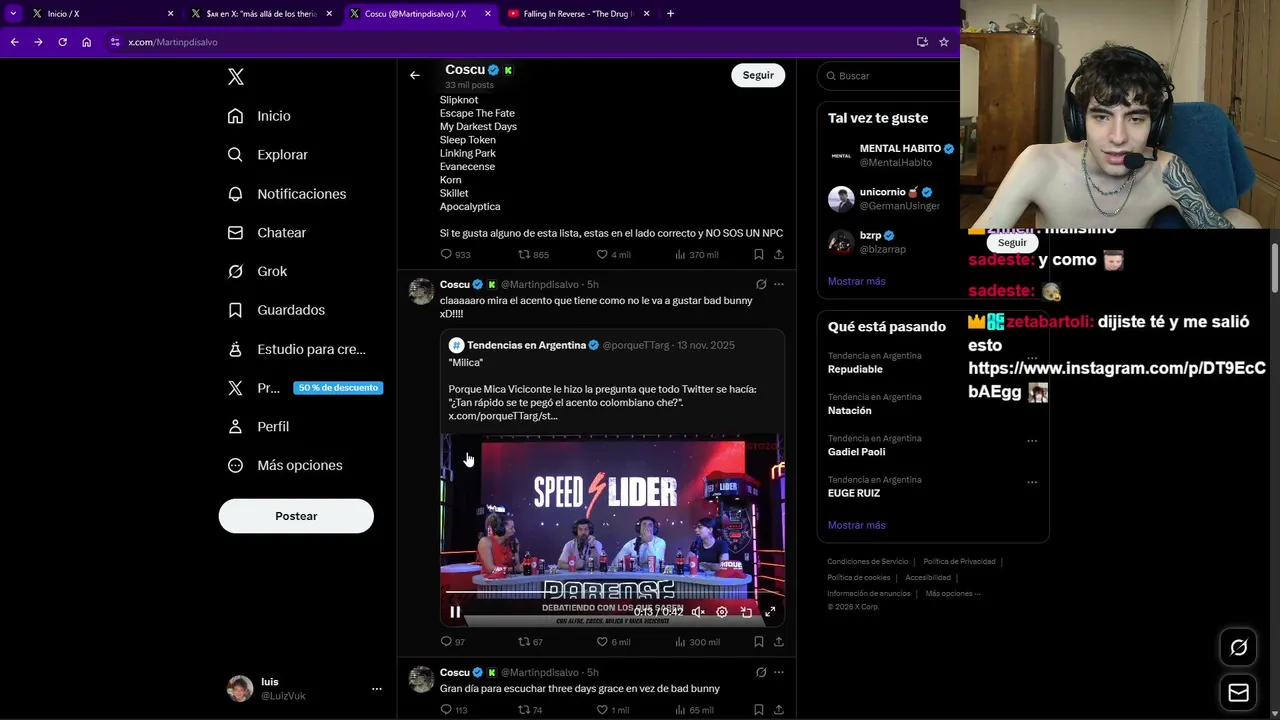Share the acento post
Viewport: 1280px width, 720px height.
click(x=779, y=642)
